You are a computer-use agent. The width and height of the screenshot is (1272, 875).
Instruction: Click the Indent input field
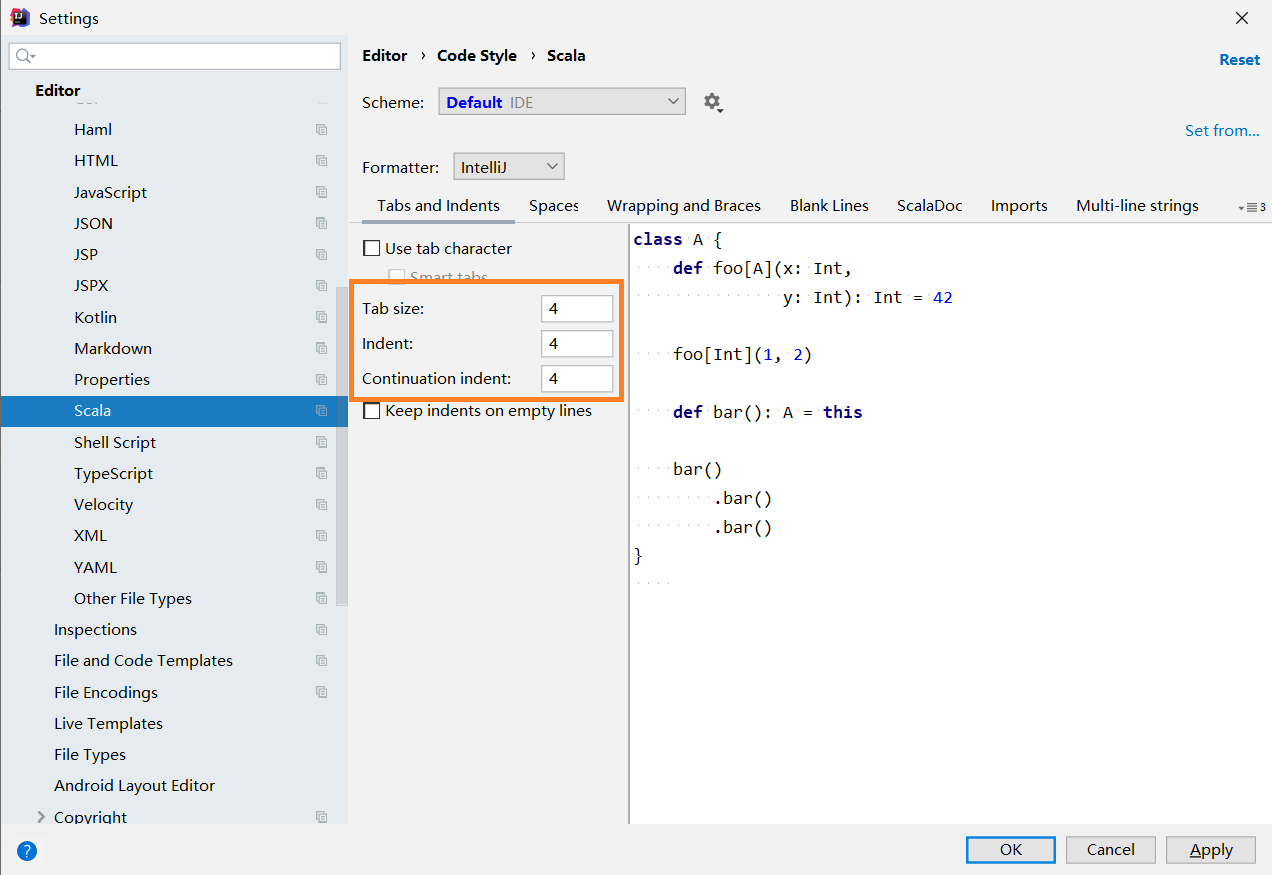click(577, 344)
